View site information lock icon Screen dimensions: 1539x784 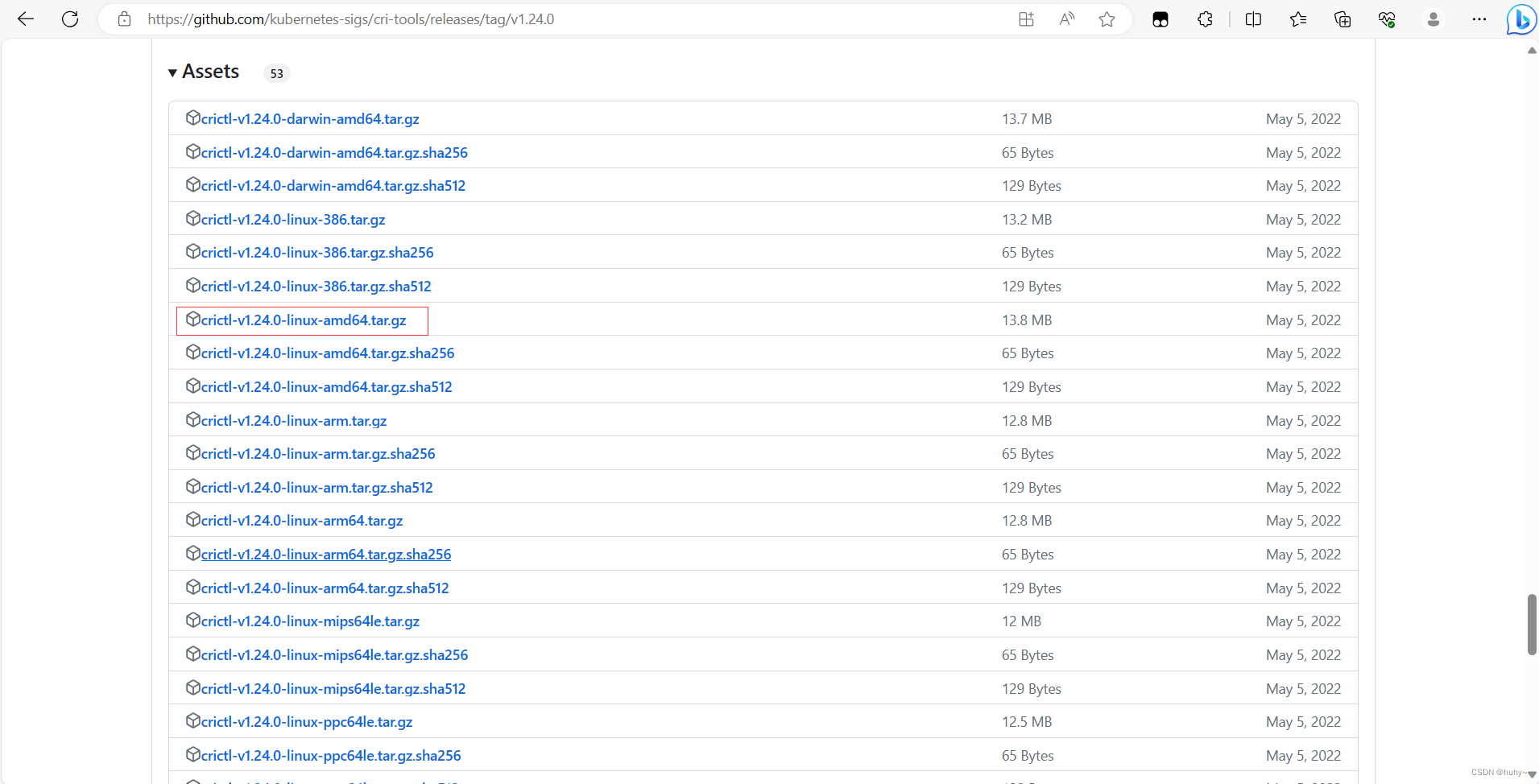124,19
